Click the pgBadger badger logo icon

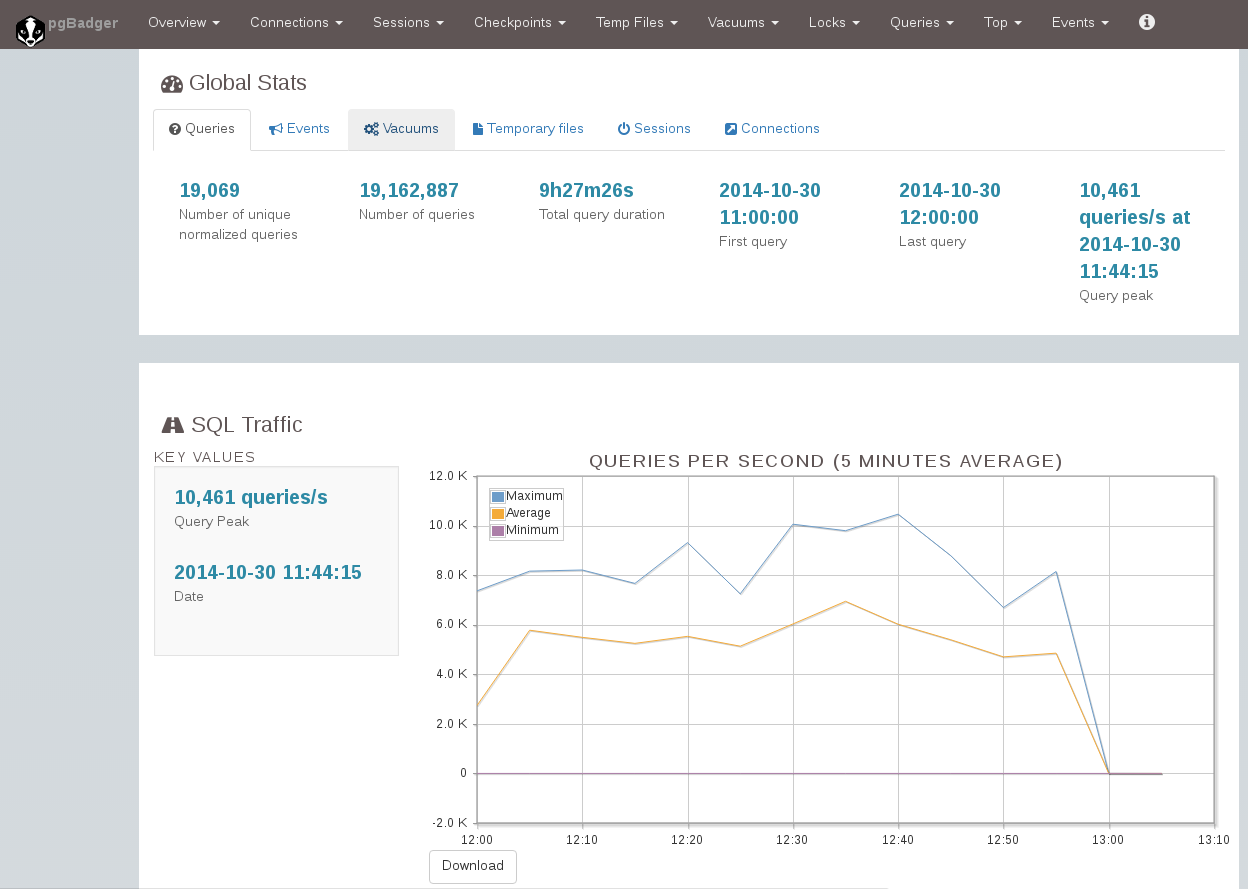pos(31,31)
